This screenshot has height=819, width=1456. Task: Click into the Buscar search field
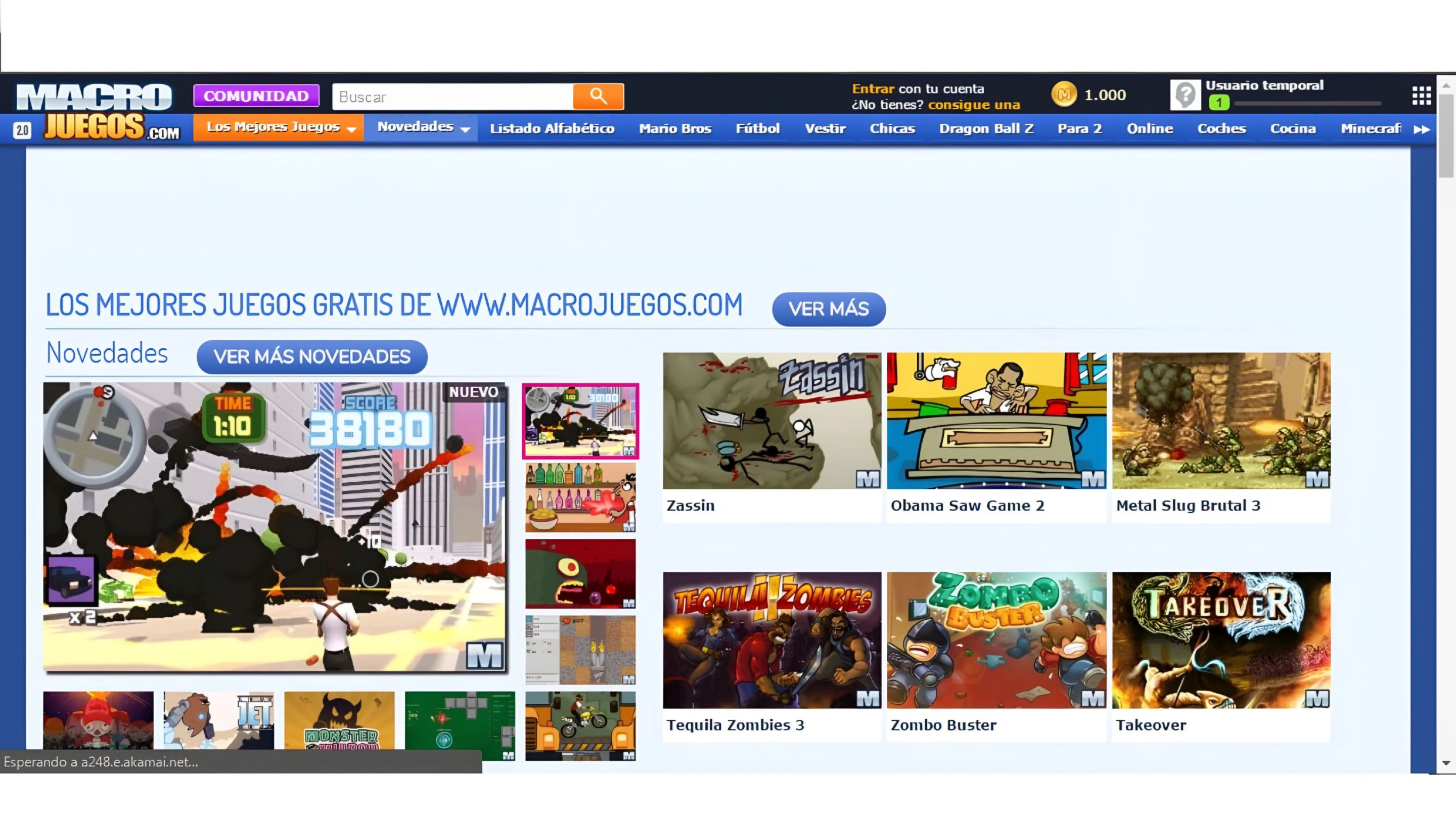tap(453, 97)
